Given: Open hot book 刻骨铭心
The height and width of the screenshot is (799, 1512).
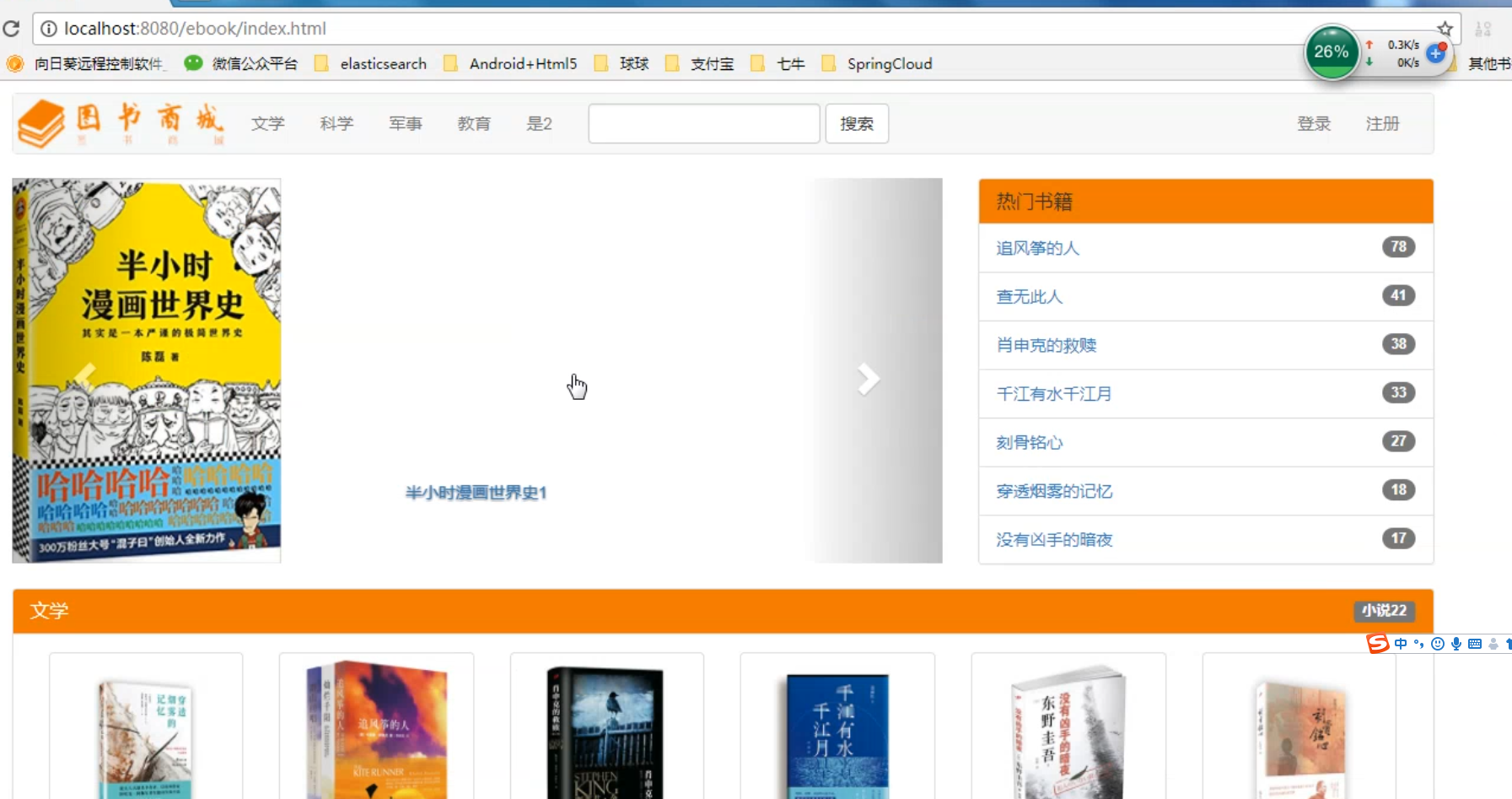Looking at the screenshot, I should tap(1030, 443).
